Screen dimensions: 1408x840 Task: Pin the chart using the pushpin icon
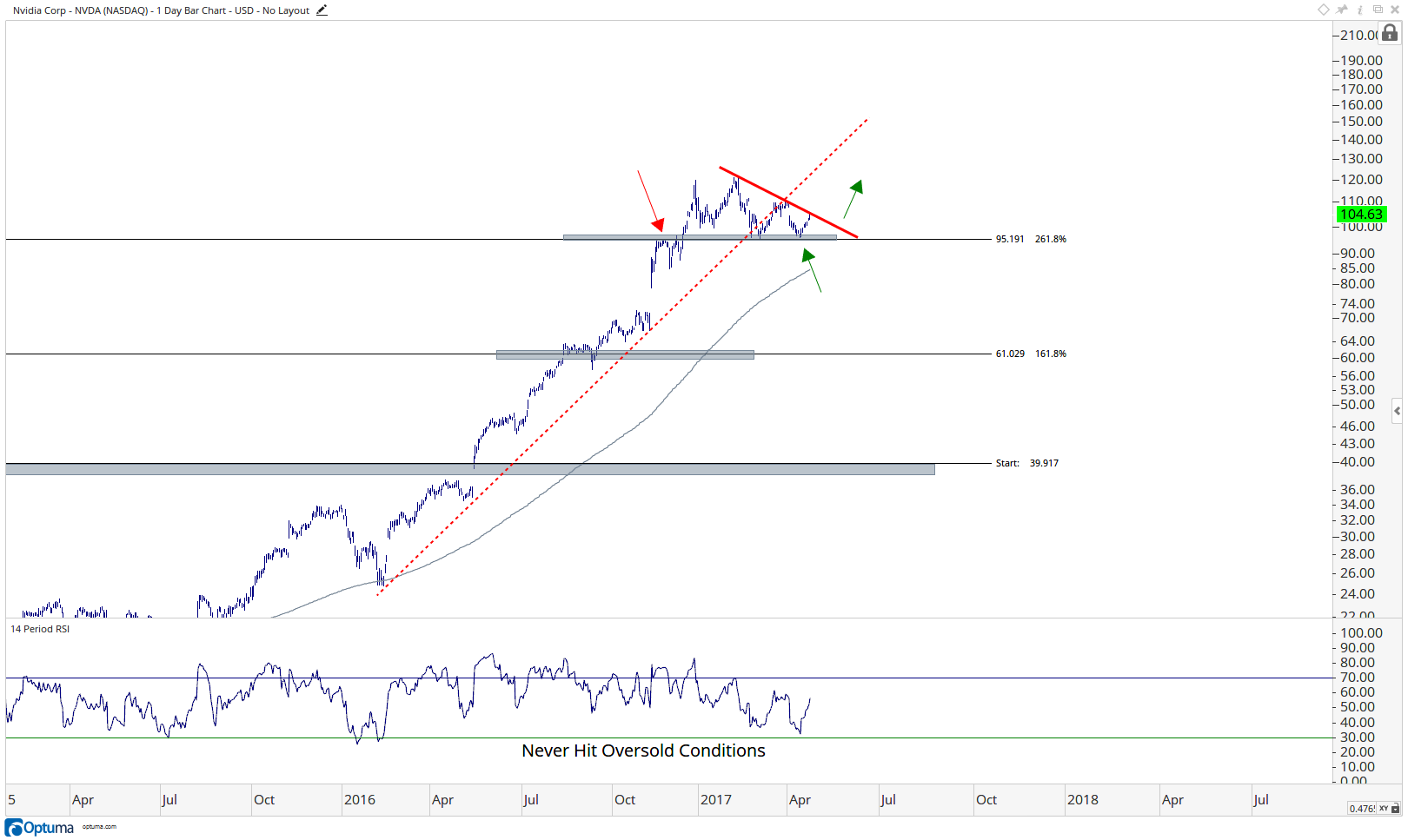click(x=1342, y=10)
